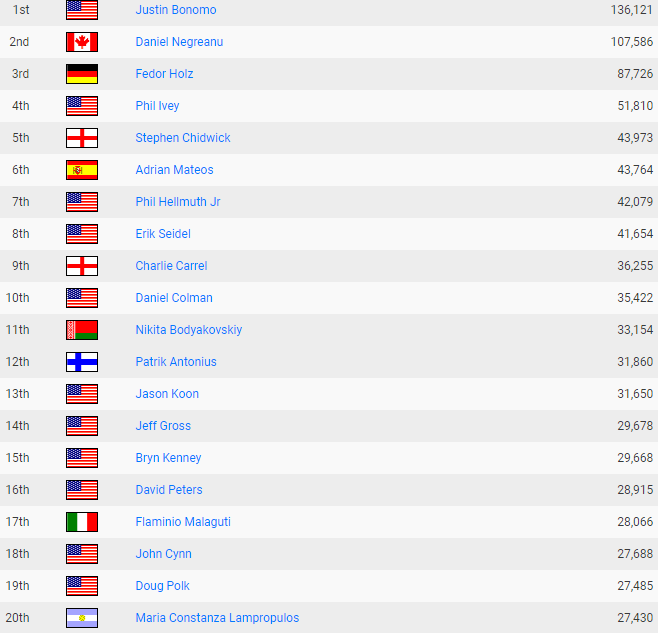The width and height of the screenshot is (662, 633).
Task: Click the US flag next to Justin Bonomo
Action: coord(82,10)
